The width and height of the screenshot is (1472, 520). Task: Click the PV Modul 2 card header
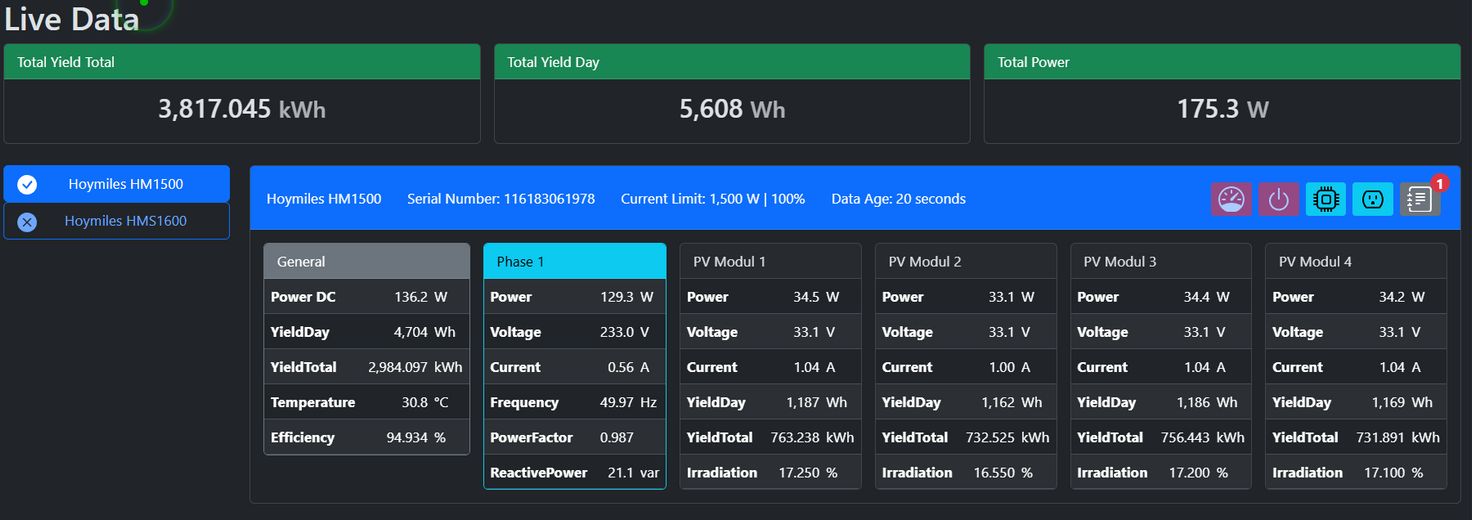coord(966,261)
